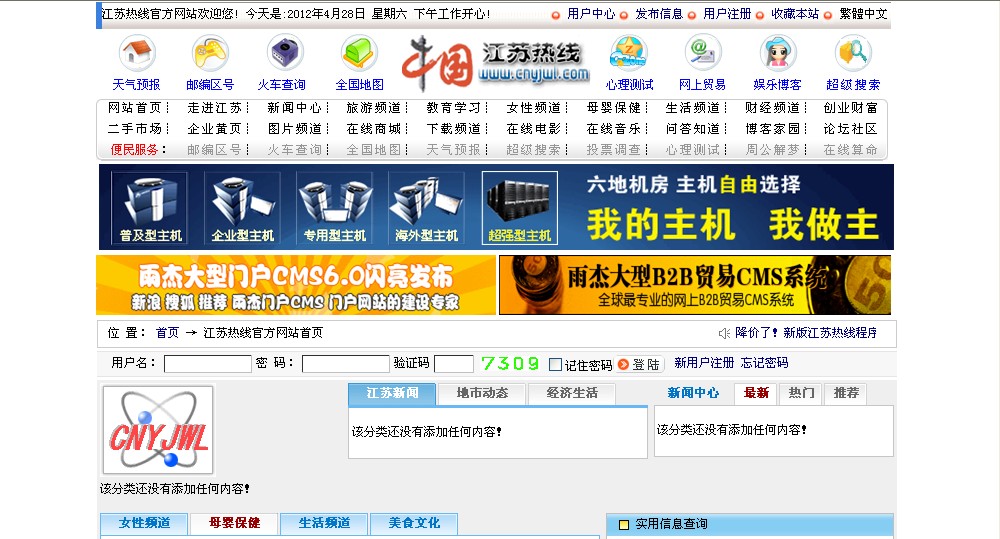Open the 天气预报 weather house icon
The height and width of the screenshot is (539, 1000).
[136, 53]
